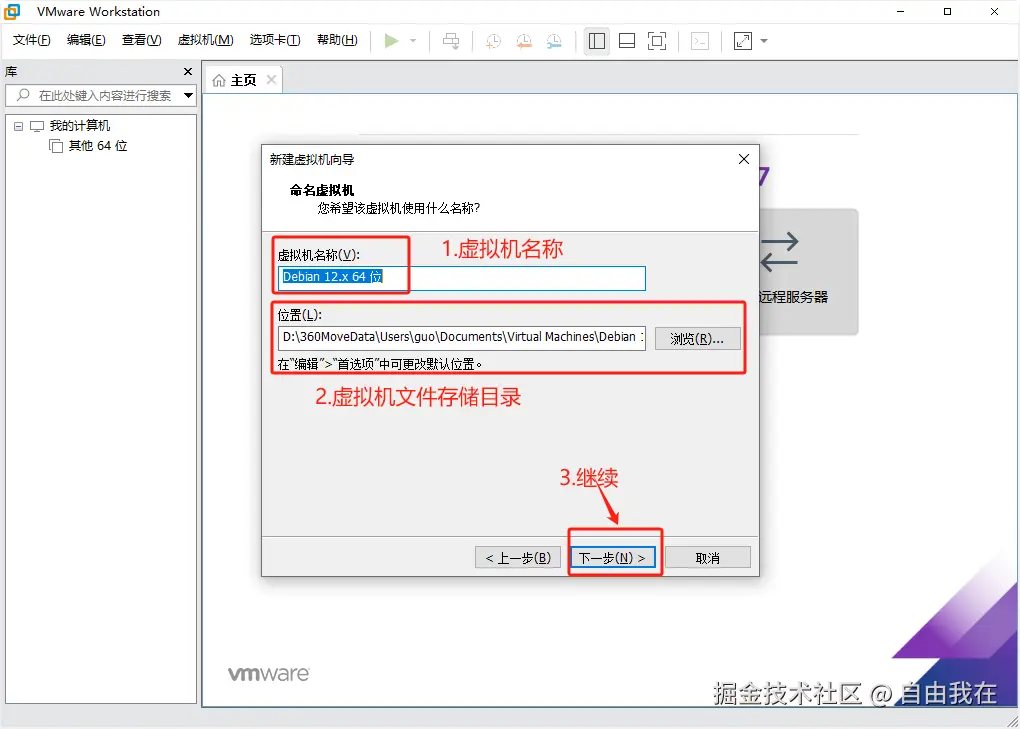This screenshot has width=1020, height=729.
Task: Switch to the 主页 tab
Action: click(243, 80)
